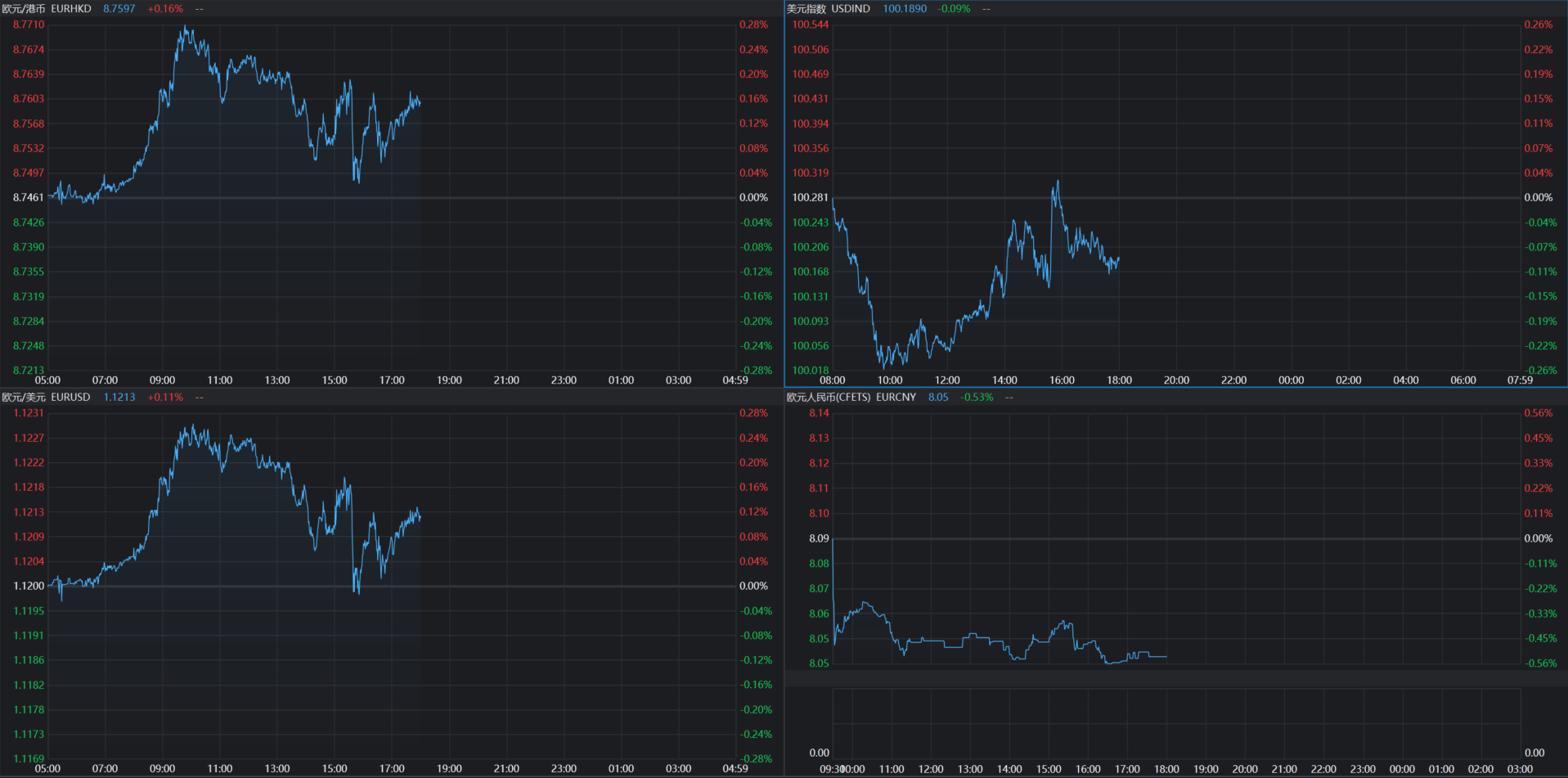Click the 17:00 time label in EURUSD chart
This screenshot has height=778, width=1568.
coord(392,768)
